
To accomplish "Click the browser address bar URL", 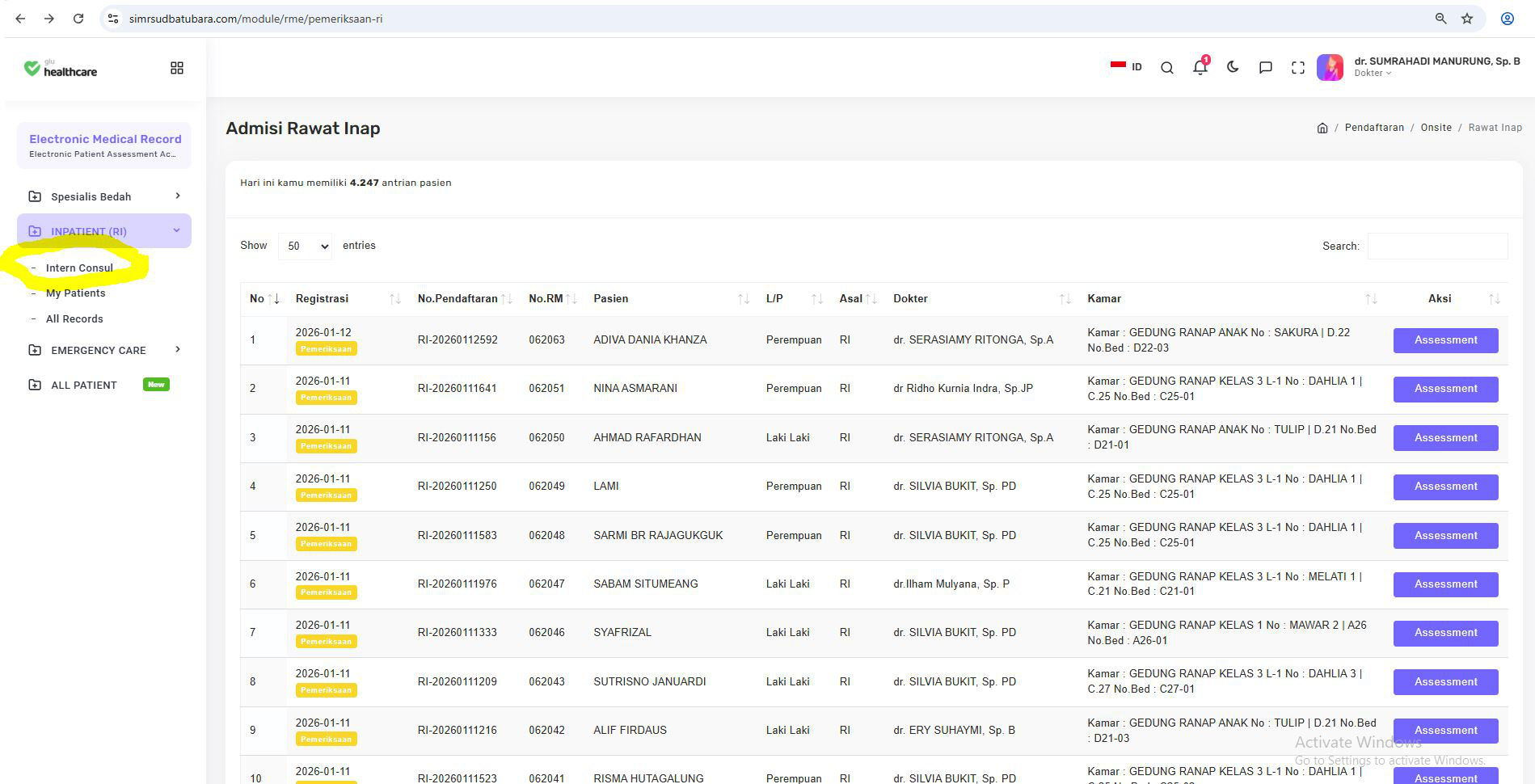I will (x=255, y=19).
